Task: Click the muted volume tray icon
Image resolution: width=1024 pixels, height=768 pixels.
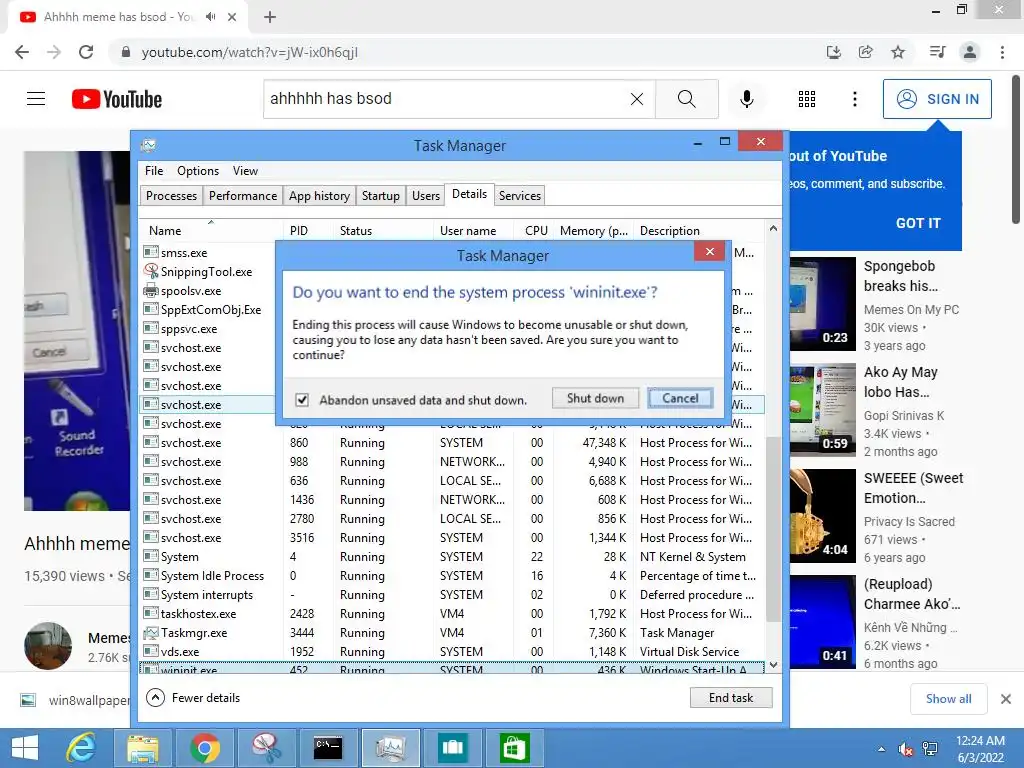Action: (906, 749)
